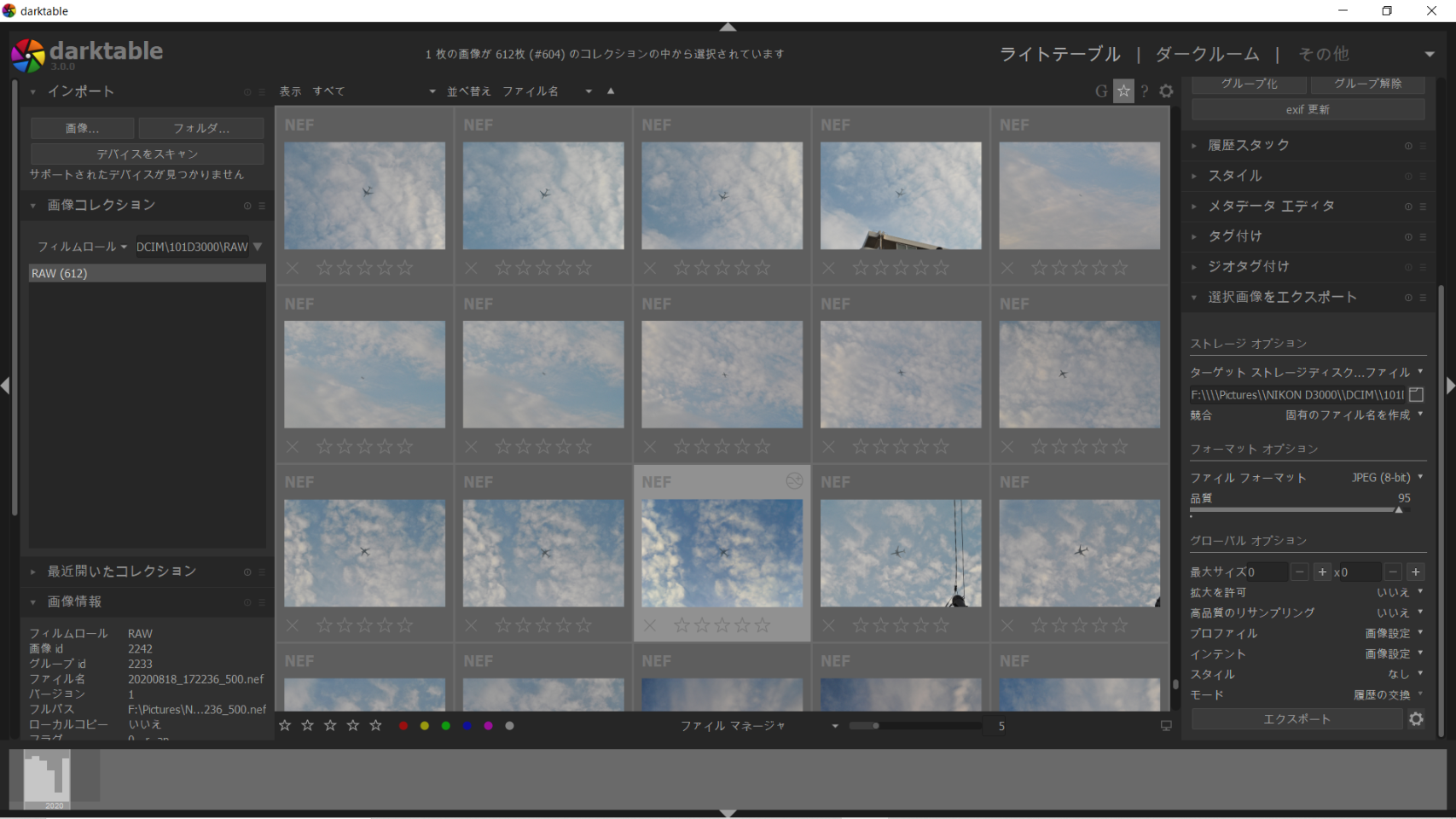The height and width of the screenshot is (819, 1456).
Task: Open the ファイル マネージャ layout dropdown
Action: (758, 726)
